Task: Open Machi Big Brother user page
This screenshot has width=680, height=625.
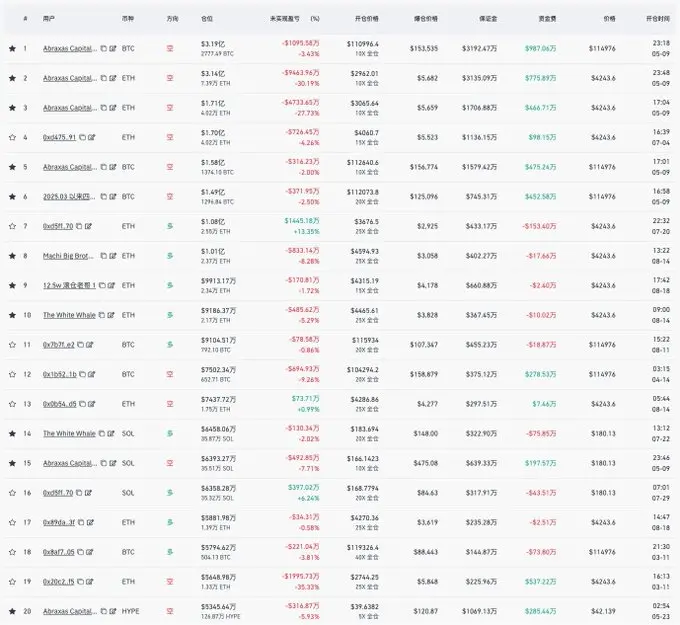Action: [68, 256]
